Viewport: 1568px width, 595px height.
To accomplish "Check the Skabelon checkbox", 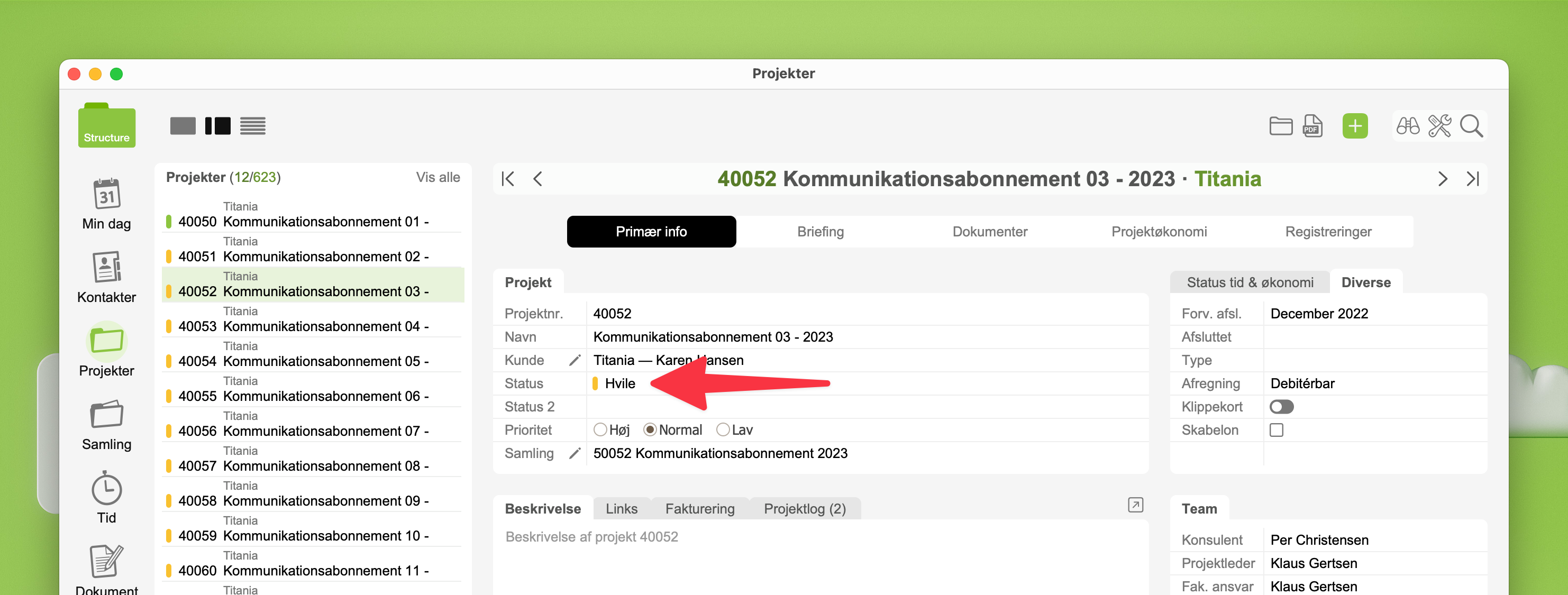I will click(1277, 430).
